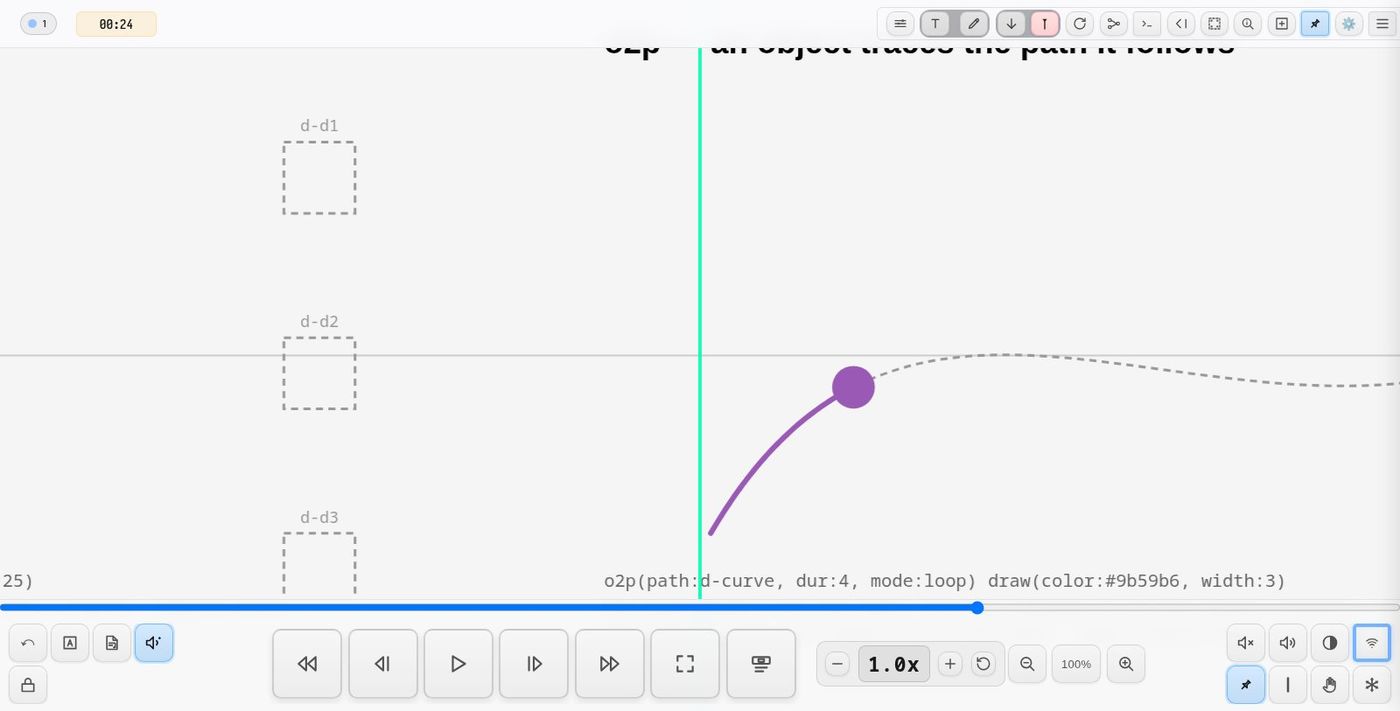
Task: Click the add-box plus icon
Action: click(x=1281, y=24)
